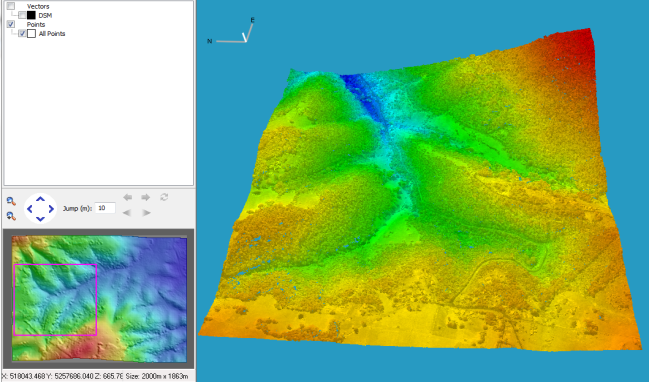Viewport: 649px width, 382px height.
Task: Open the white All Points color swatch
Action: pos(31,34)
